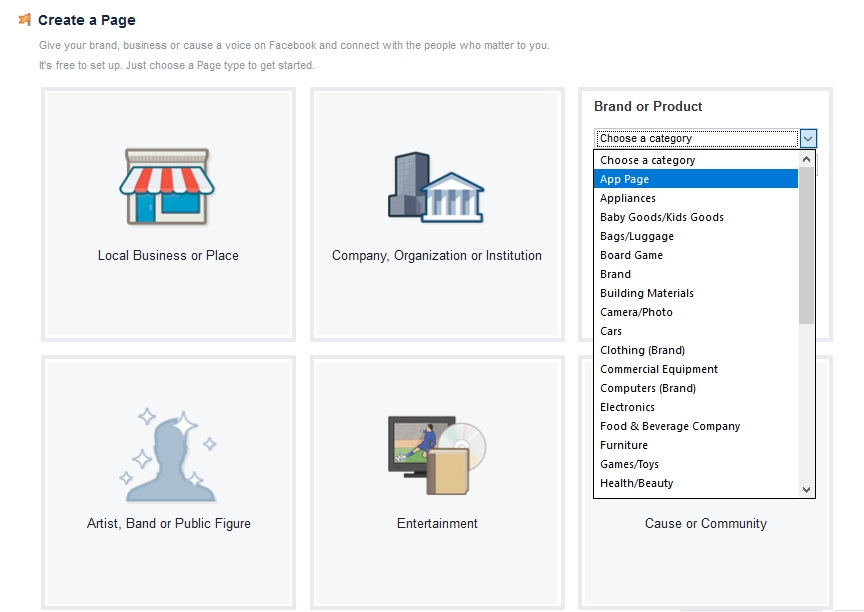Screen dimensions: 864x612
Task: Click the Cause or Community label
Action: pos(706,523)
